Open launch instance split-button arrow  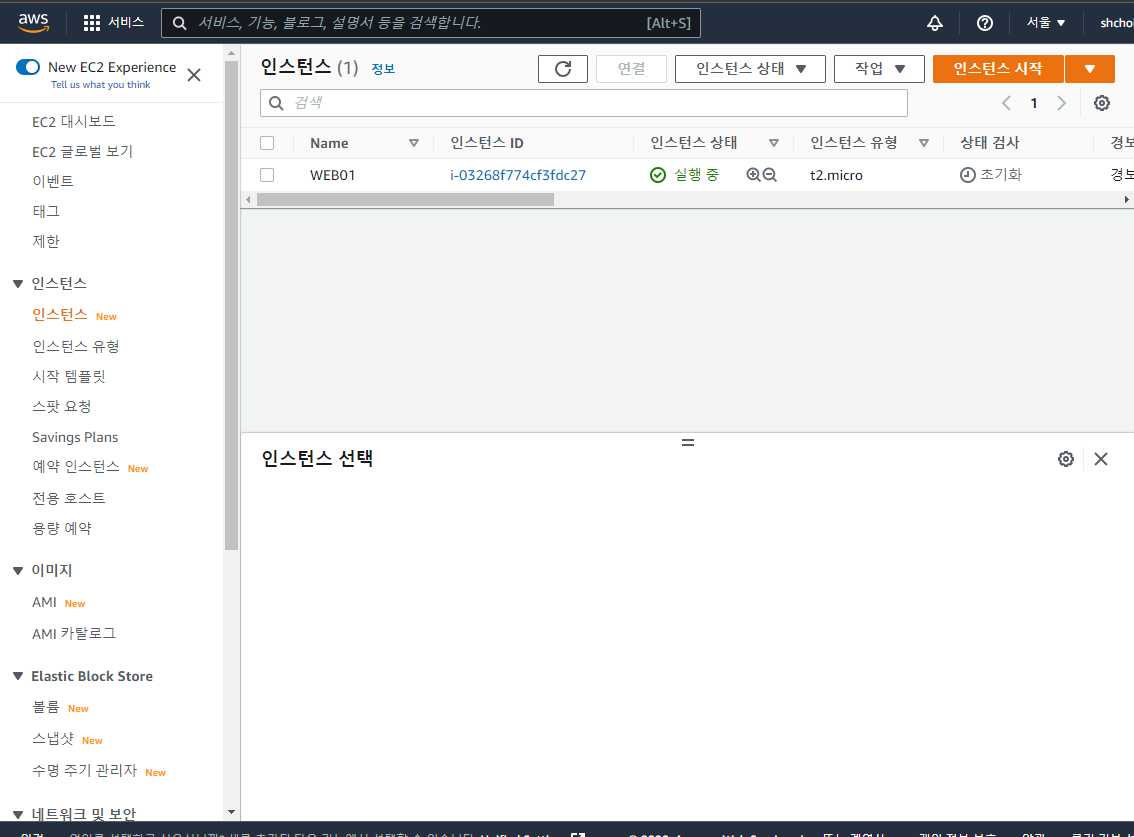pos(1089,69)
